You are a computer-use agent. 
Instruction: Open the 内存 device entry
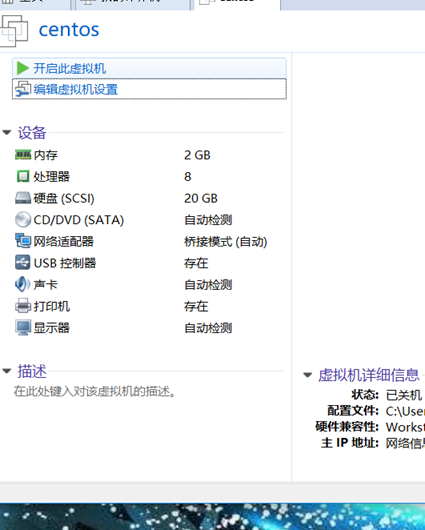[46, 155]
